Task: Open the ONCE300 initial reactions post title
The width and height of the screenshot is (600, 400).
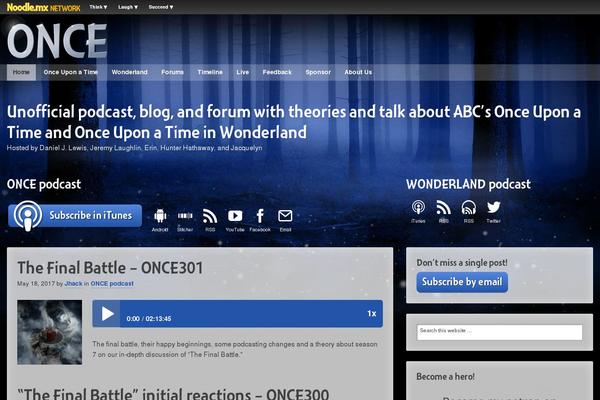Action: (x=173, y=393)
